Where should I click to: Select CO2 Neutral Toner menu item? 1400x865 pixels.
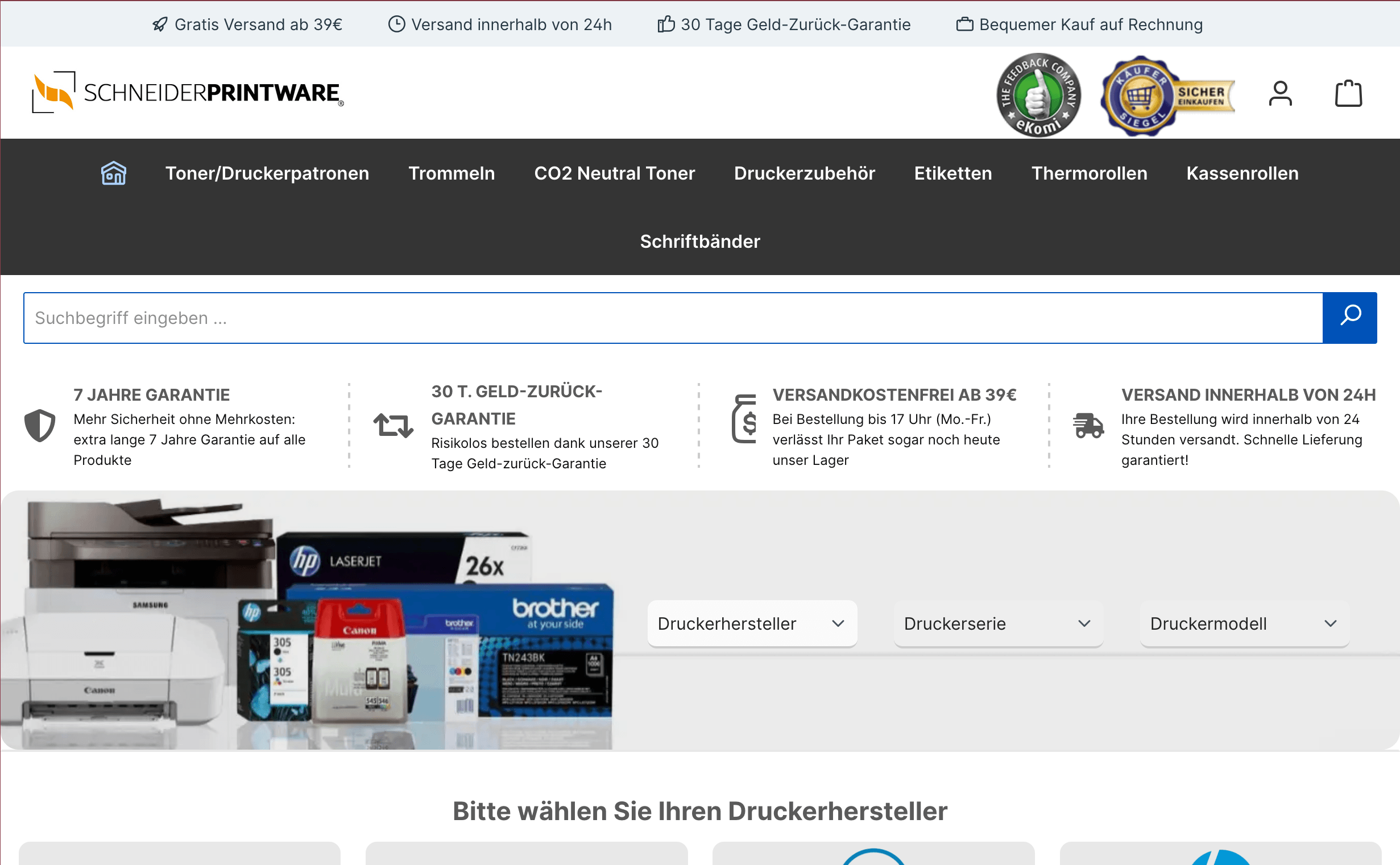[614, 173]
